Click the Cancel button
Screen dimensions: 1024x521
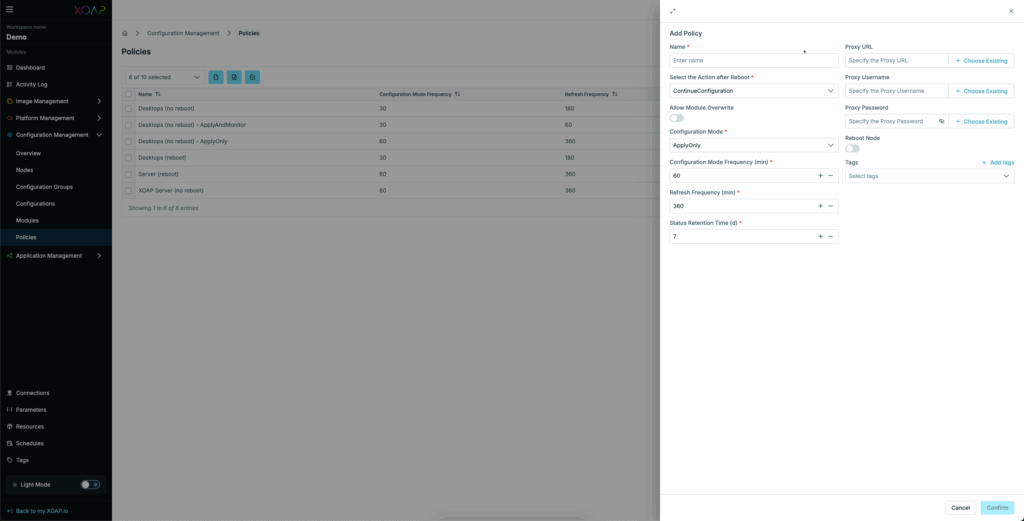(x=960, y=508)
